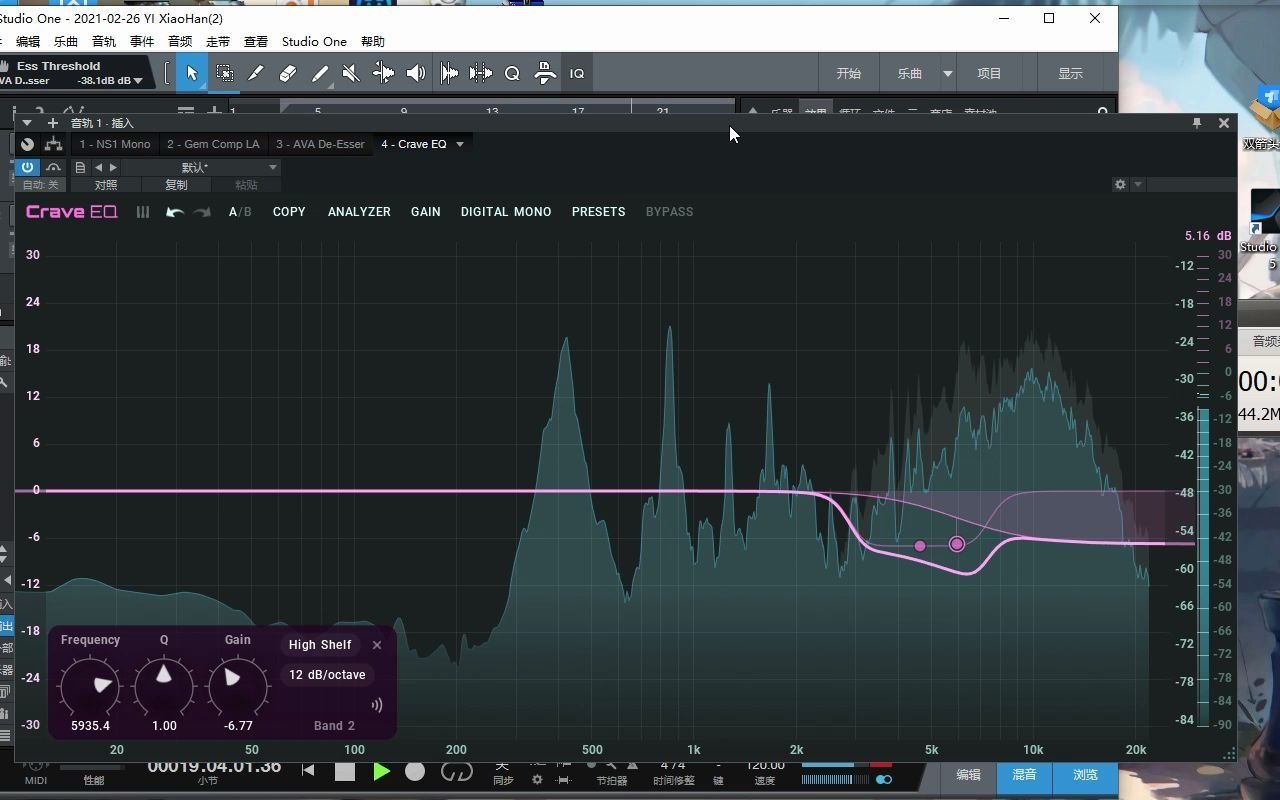Open the 音频 menu
Image resolution: width=1280 pixels, height=800 pixels.
click(x=180, y=41)
